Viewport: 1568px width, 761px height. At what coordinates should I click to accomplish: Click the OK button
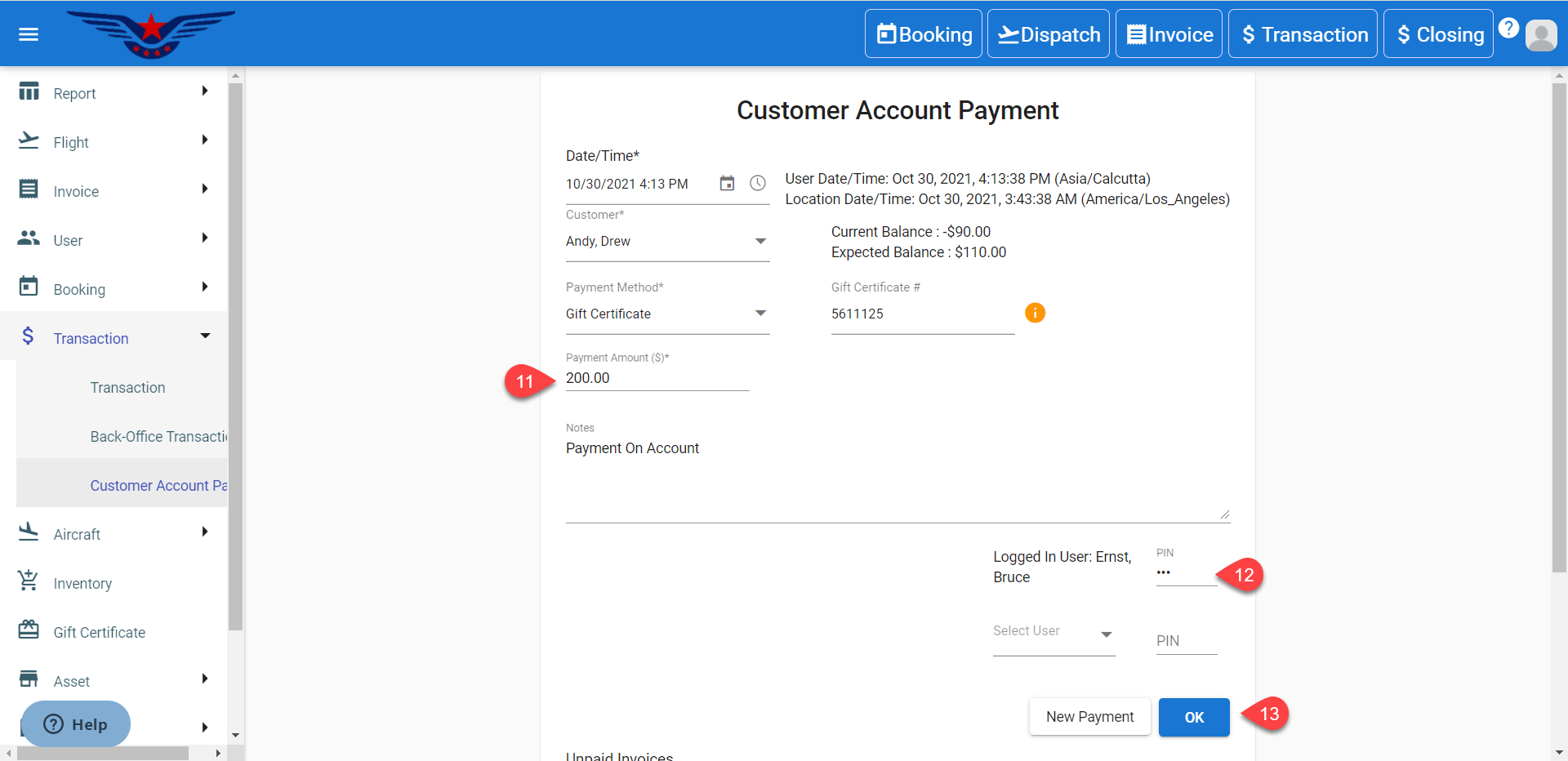tap(1193, 717)
